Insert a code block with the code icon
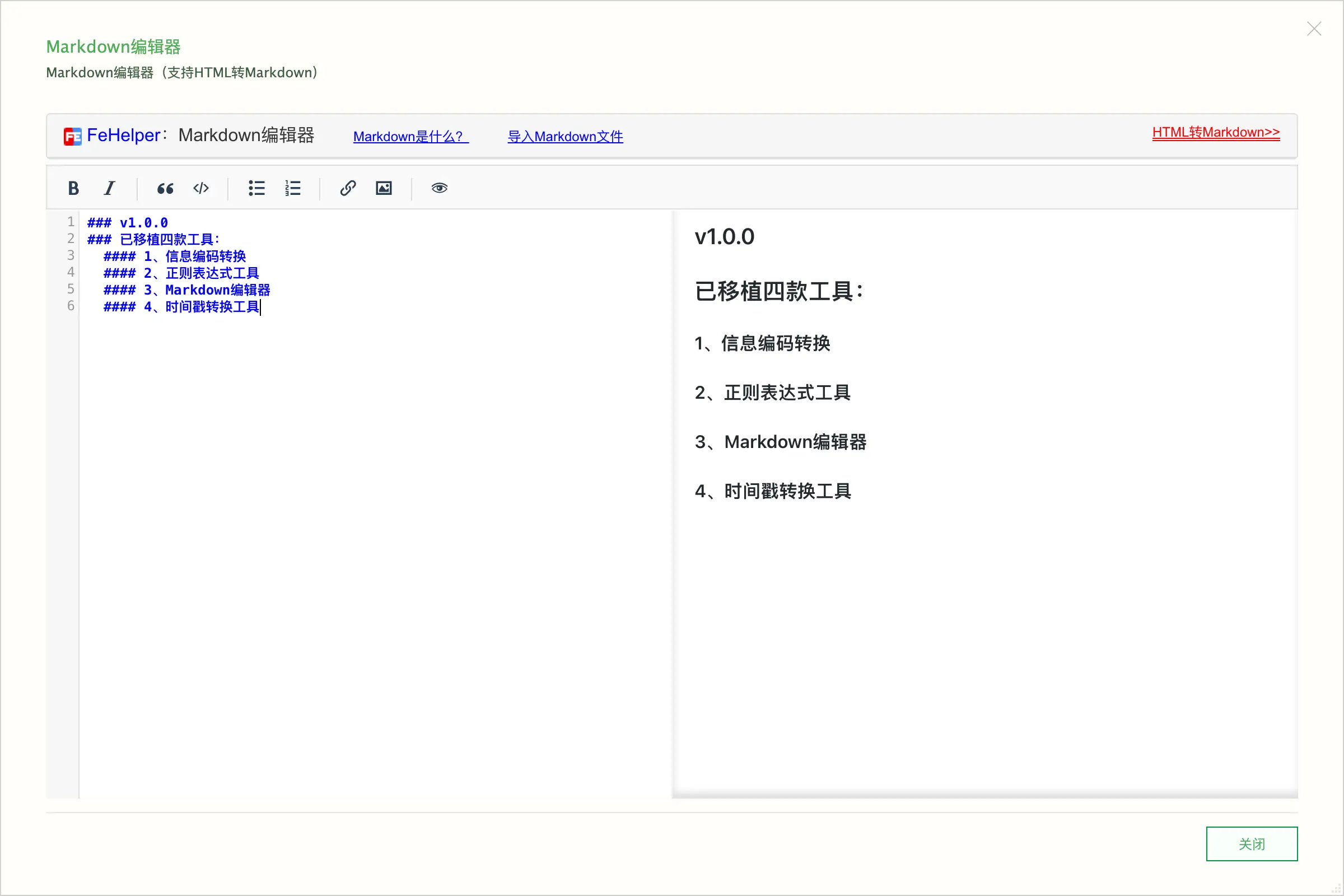Viewport: 1344px width, 896px height. coord(201,188)
